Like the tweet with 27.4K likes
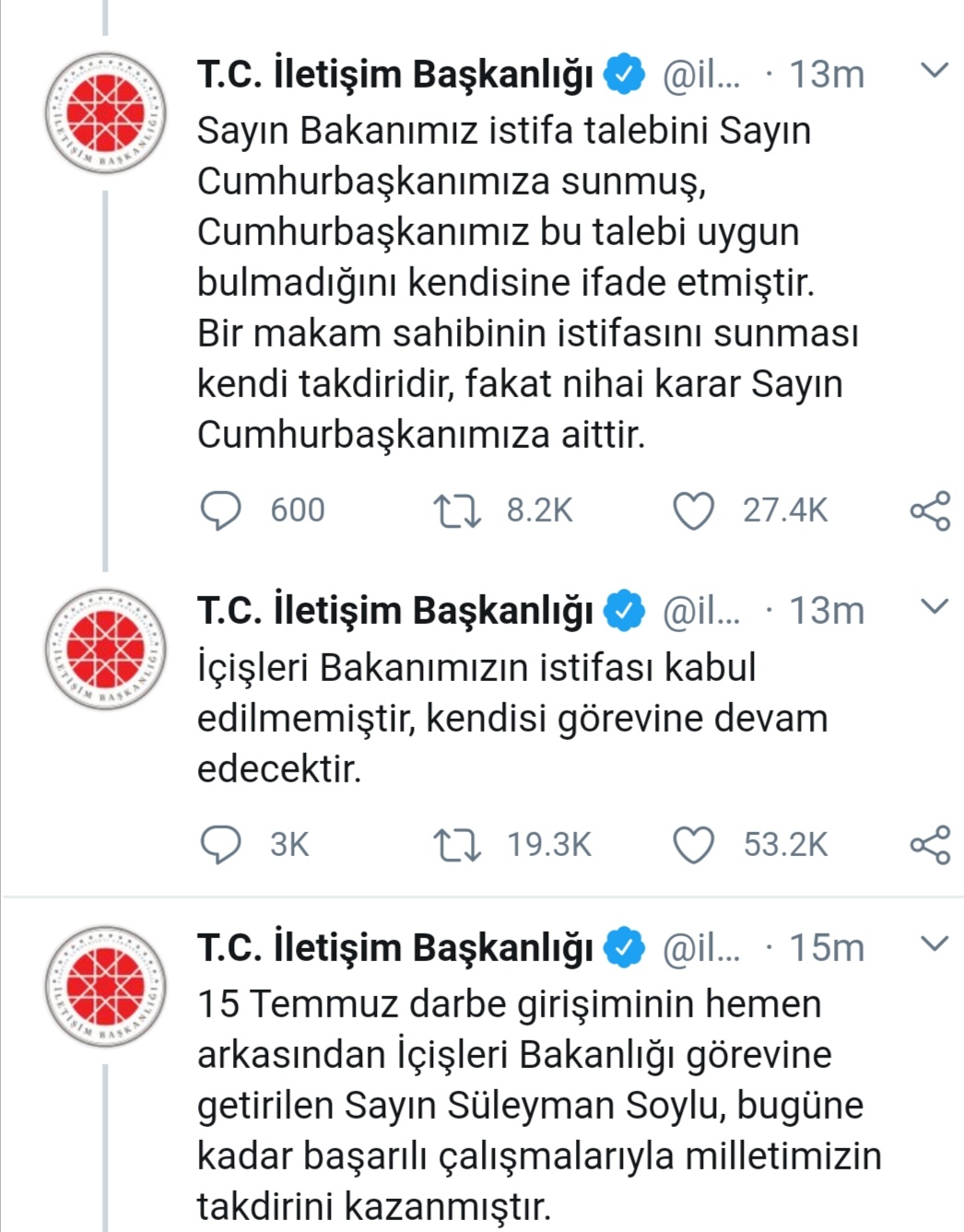 tap(693, 510)
